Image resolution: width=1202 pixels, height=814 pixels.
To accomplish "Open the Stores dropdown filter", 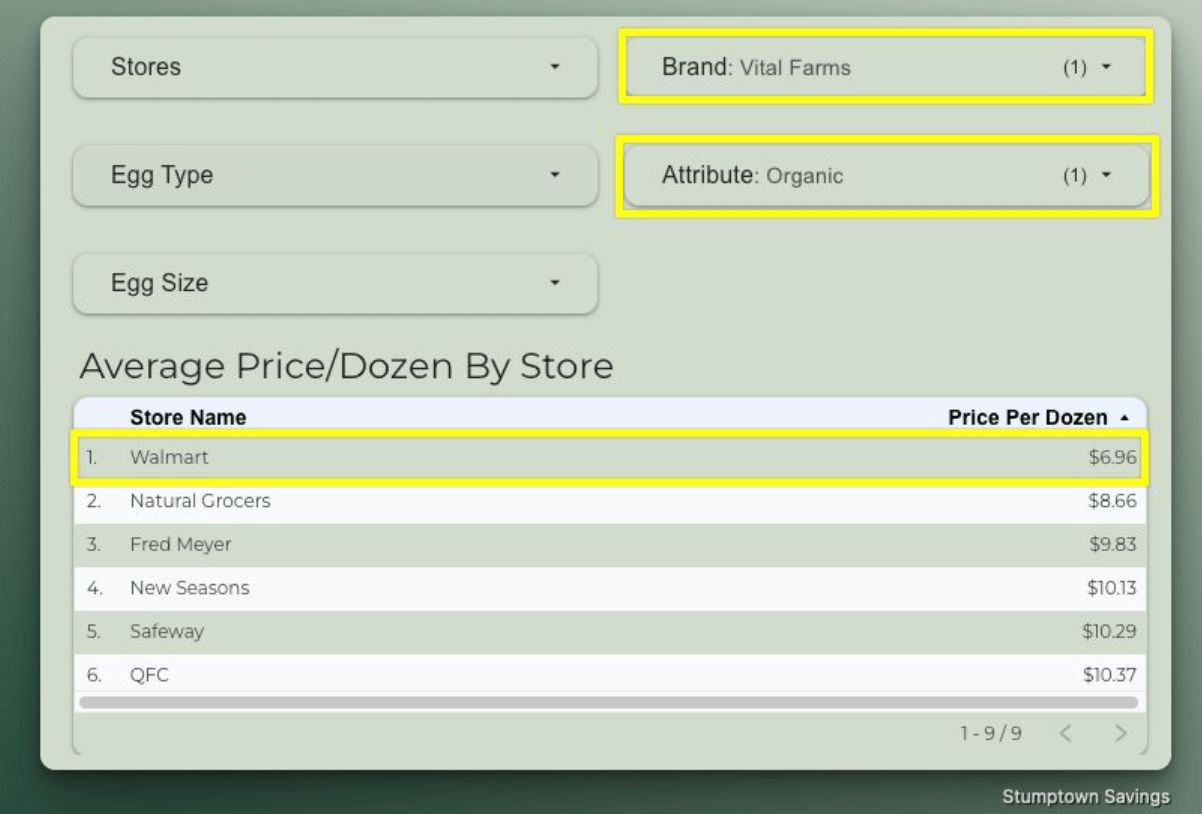I will tap(335, 68).
